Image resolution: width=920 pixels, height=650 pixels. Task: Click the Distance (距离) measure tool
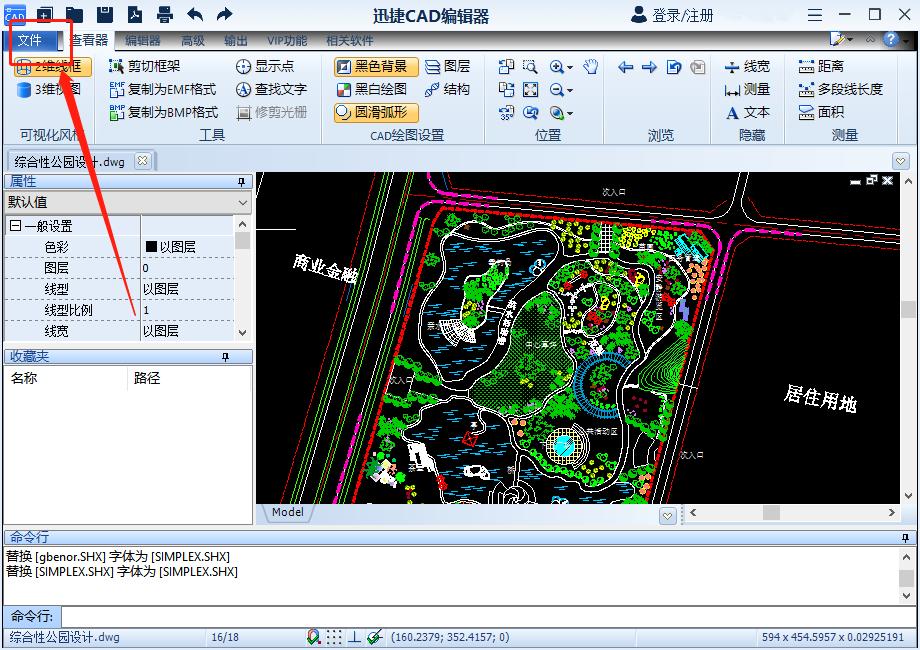pyautogui.click(x=821, y=66)
